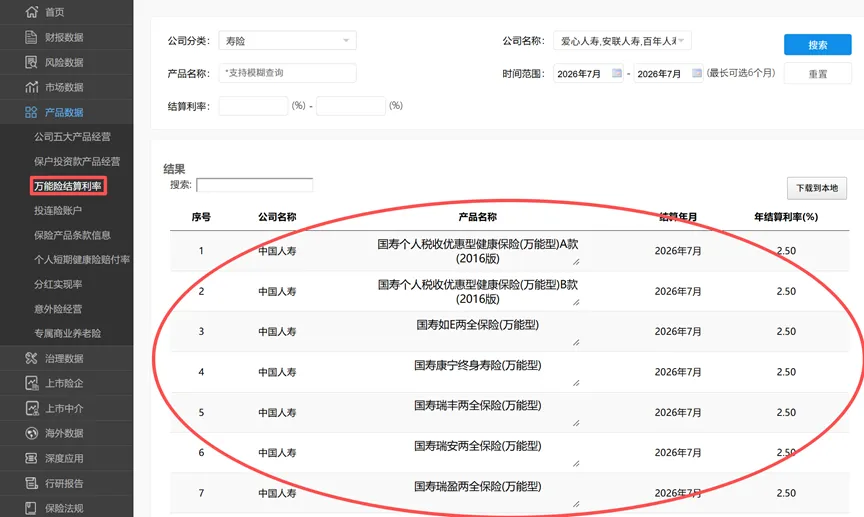Click the 重置 reset button

[x=818, y=74]
